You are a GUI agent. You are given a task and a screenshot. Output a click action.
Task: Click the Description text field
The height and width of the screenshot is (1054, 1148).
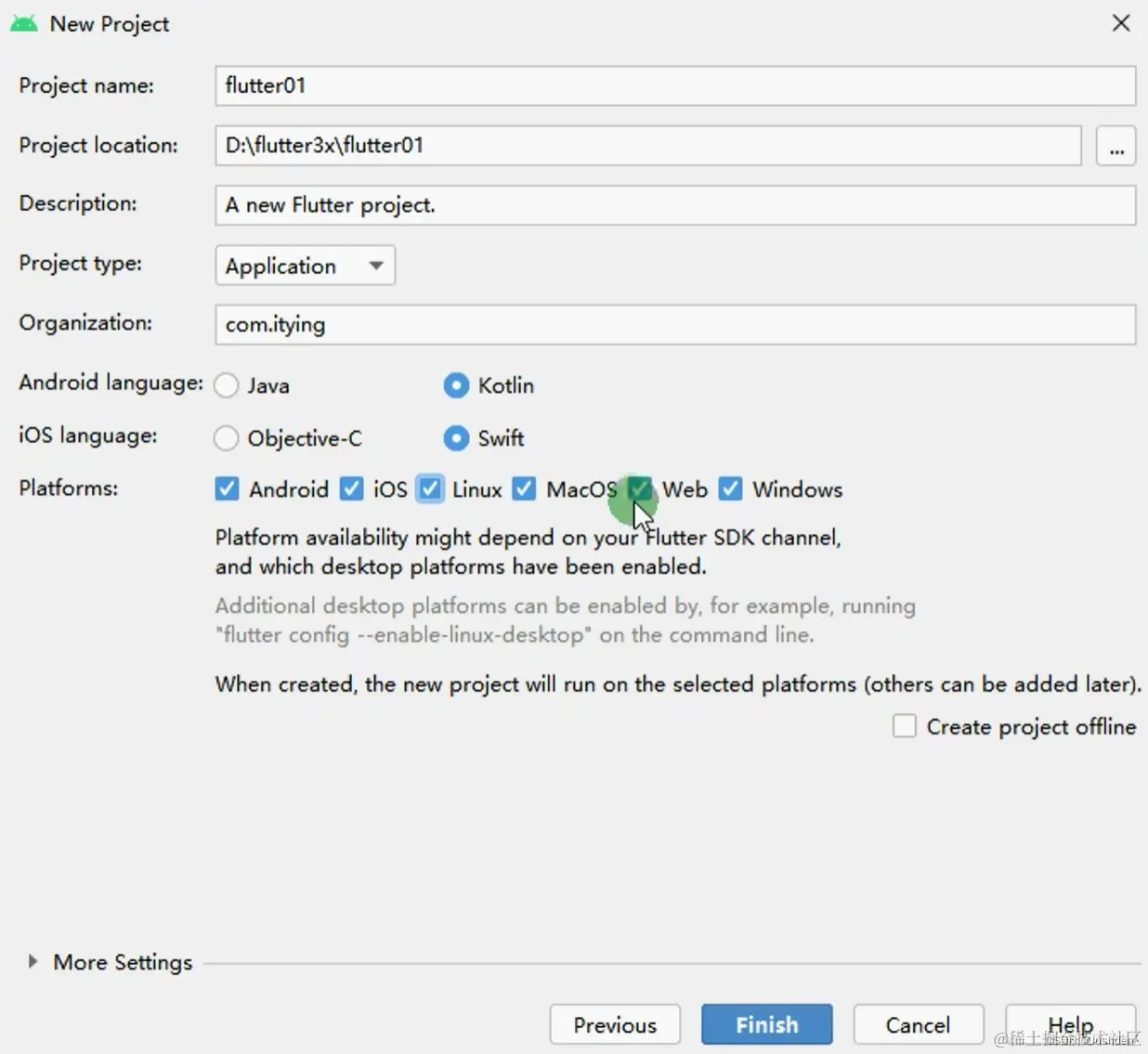click(675, 204)
